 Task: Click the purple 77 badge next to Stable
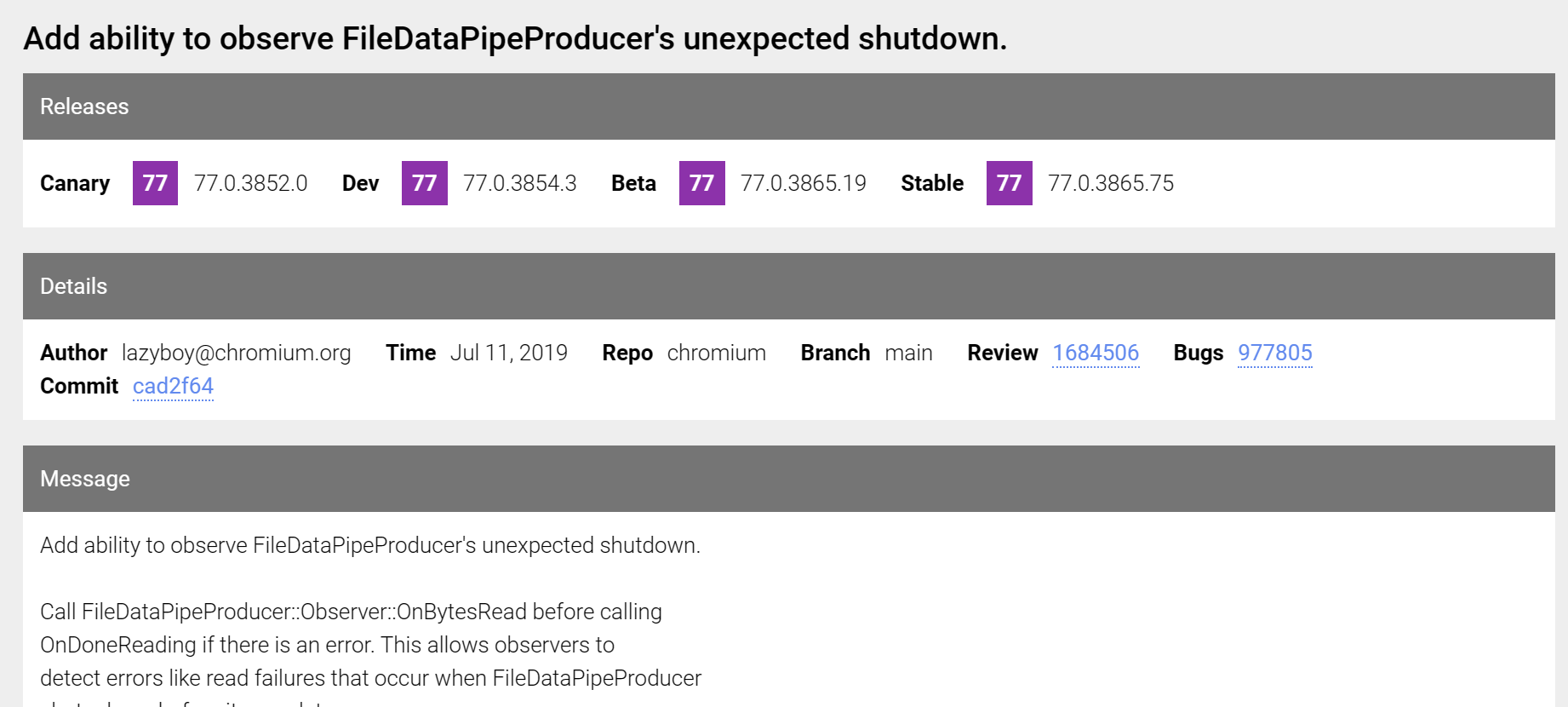click(1009, 183)
